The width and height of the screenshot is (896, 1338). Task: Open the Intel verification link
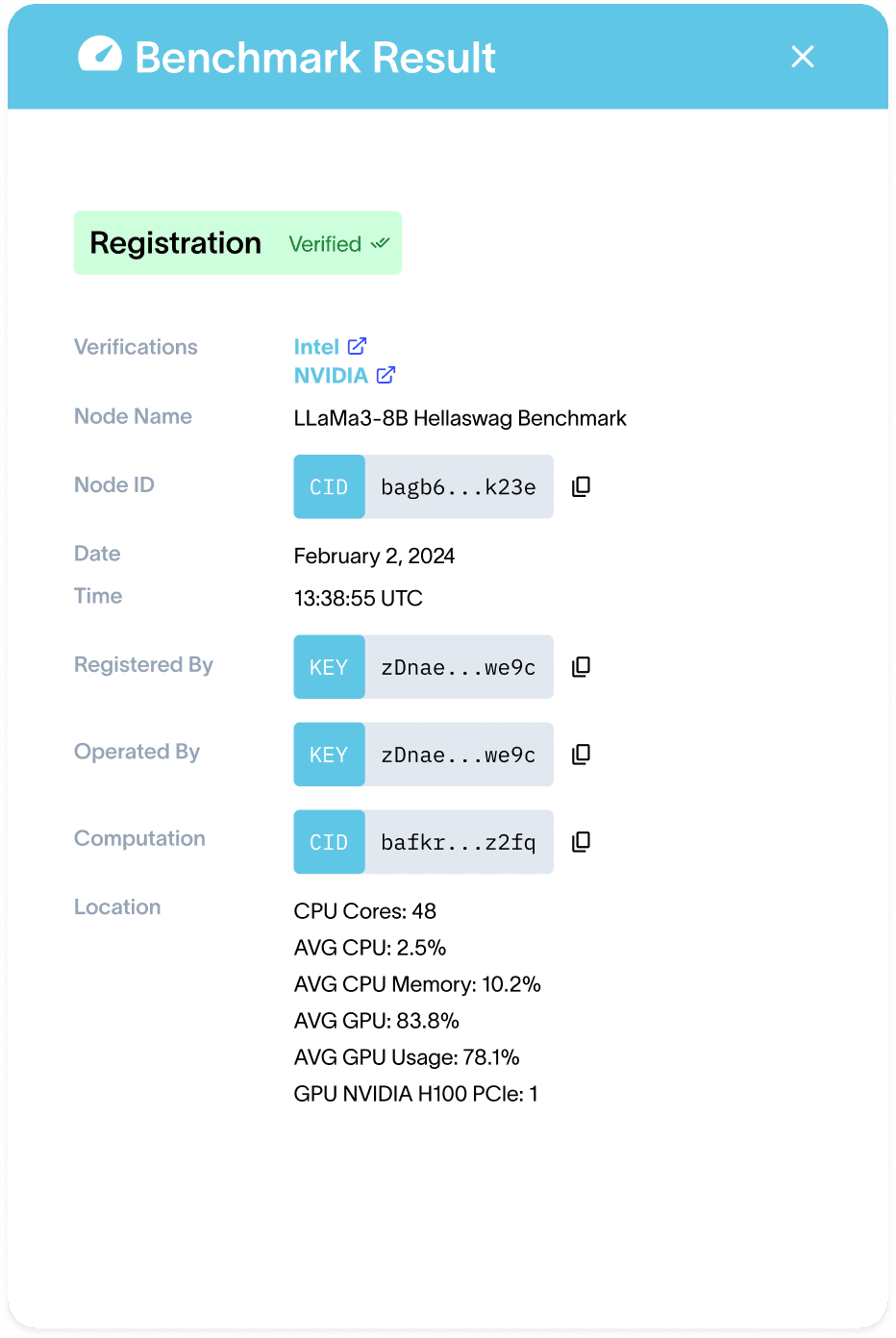click(x=316, y=347)
